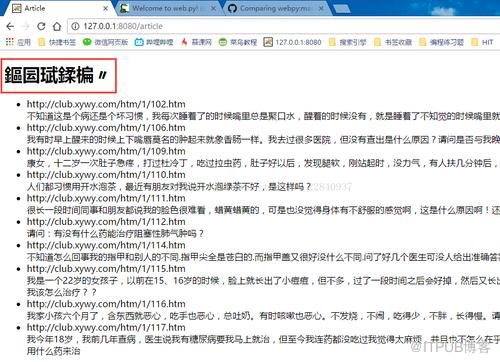Go back using the browser back arrow

point(10,26)
